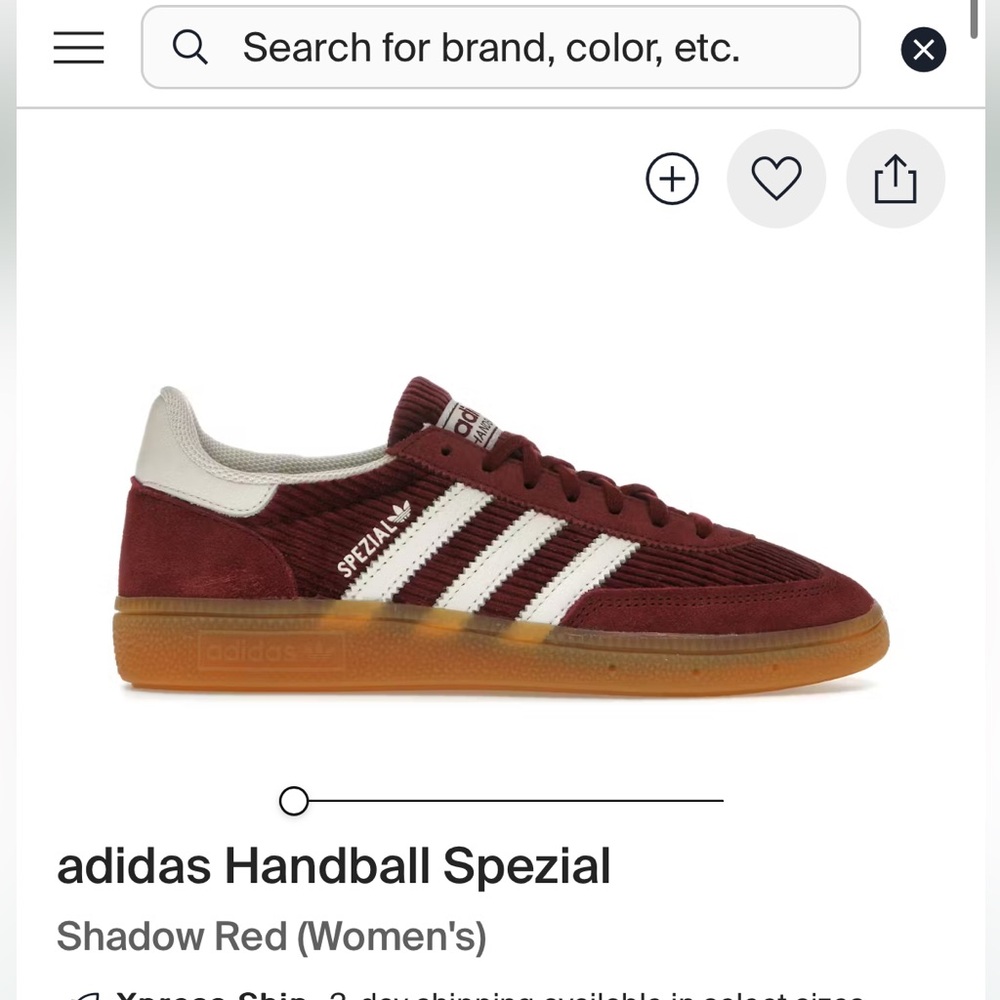
Task: Expand the side menu with the three-line icon
Action: [78, 48]
